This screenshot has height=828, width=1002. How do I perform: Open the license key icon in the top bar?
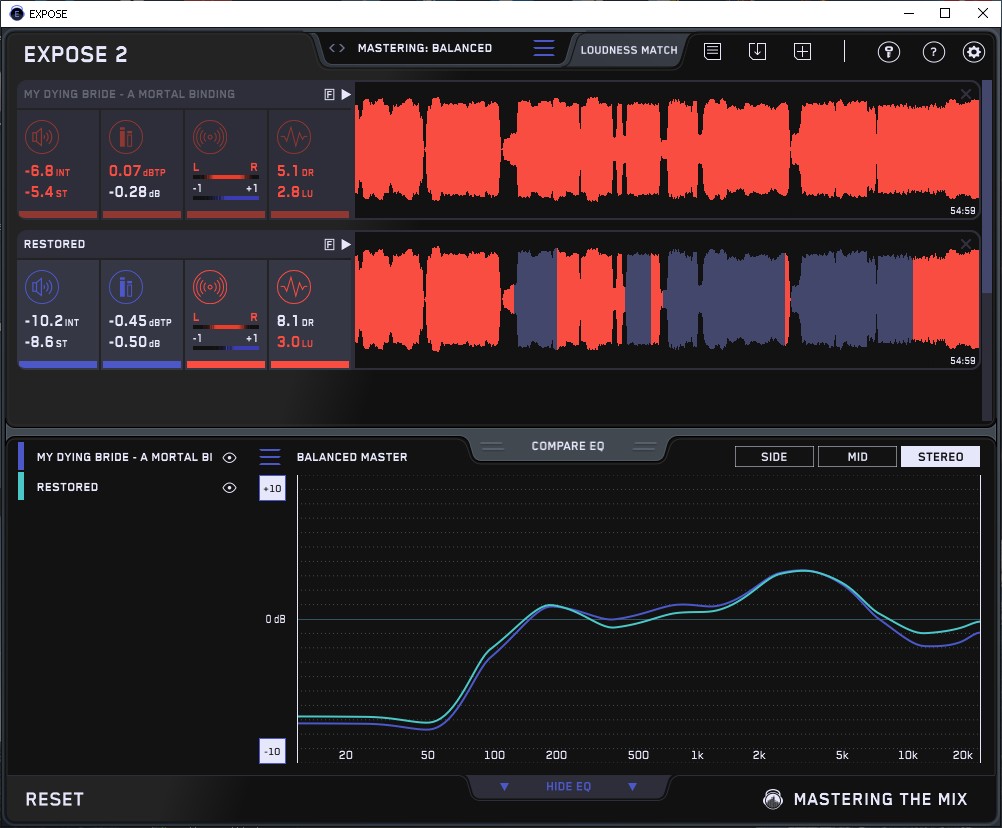[889, 52]
